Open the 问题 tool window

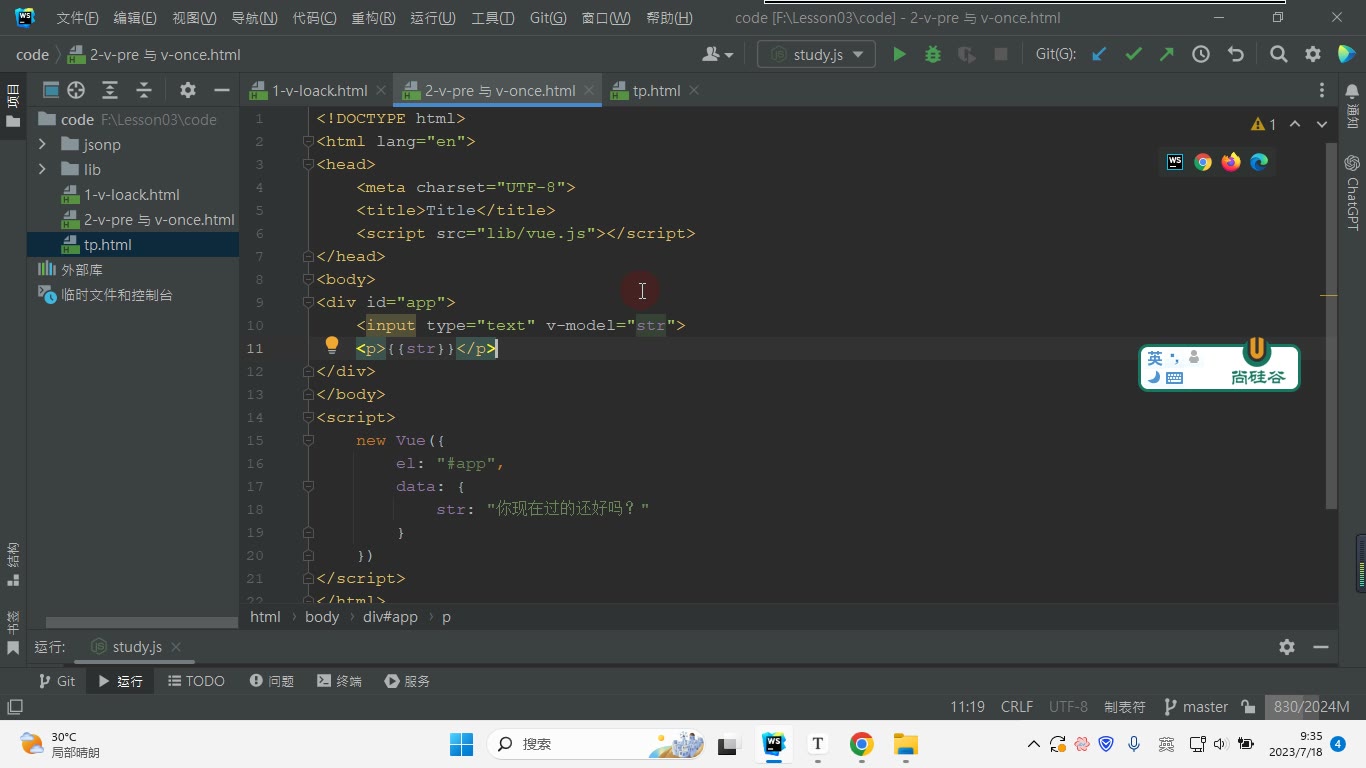(272, 681)
